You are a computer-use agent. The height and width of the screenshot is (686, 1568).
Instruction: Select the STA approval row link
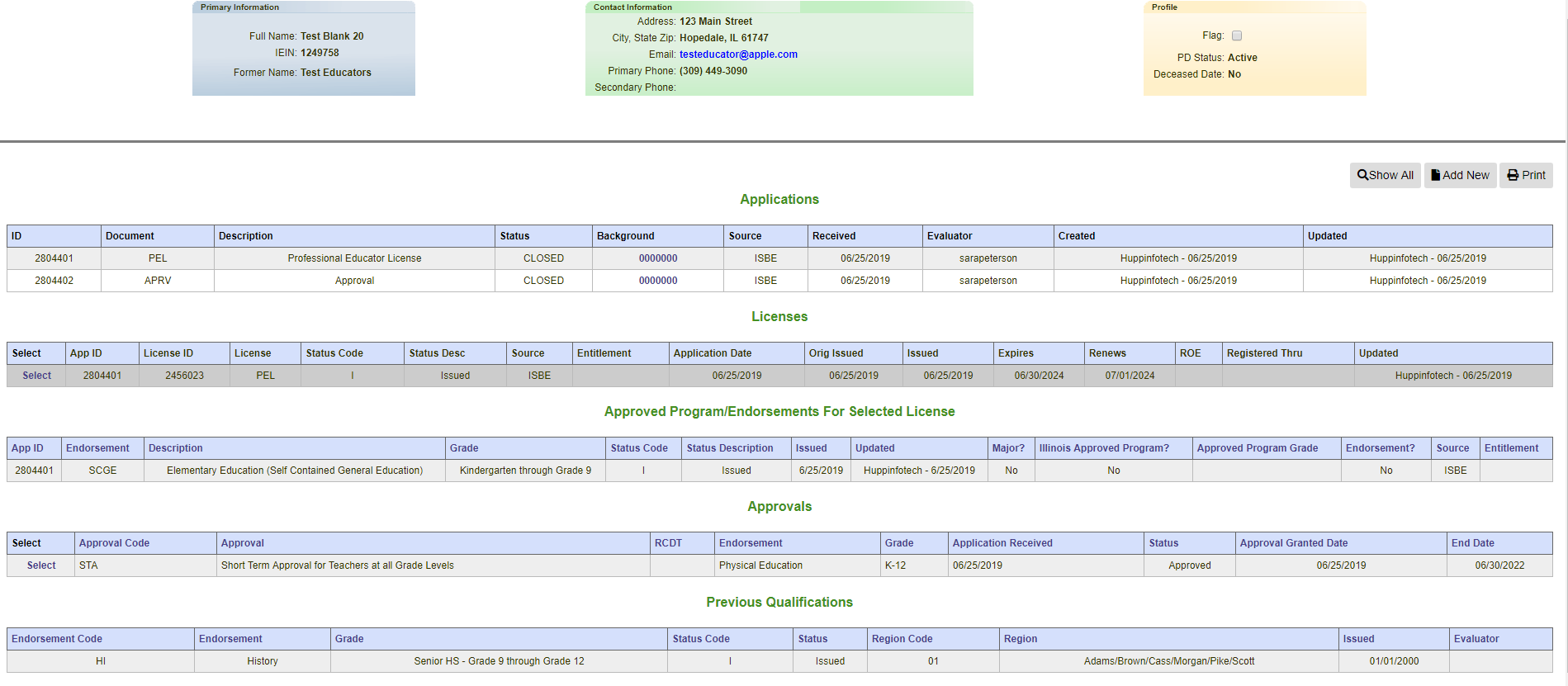click(x=41, y=565)
